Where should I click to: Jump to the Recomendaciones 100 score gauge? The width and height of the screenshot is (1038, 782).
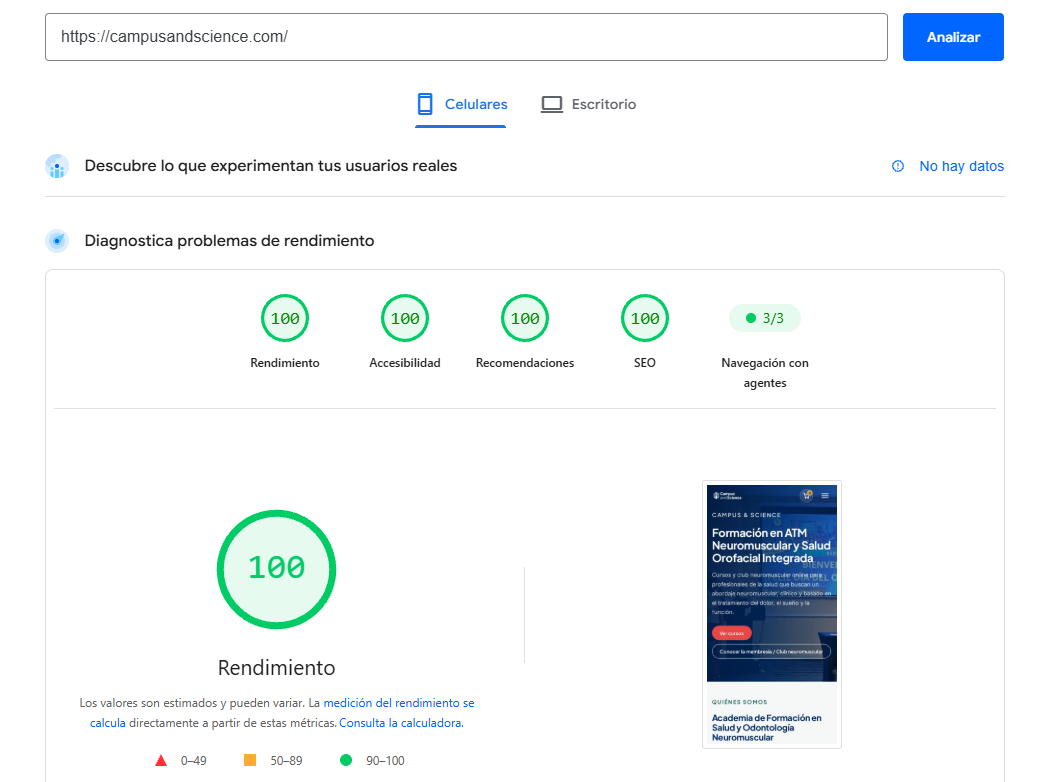pos(525,318)
